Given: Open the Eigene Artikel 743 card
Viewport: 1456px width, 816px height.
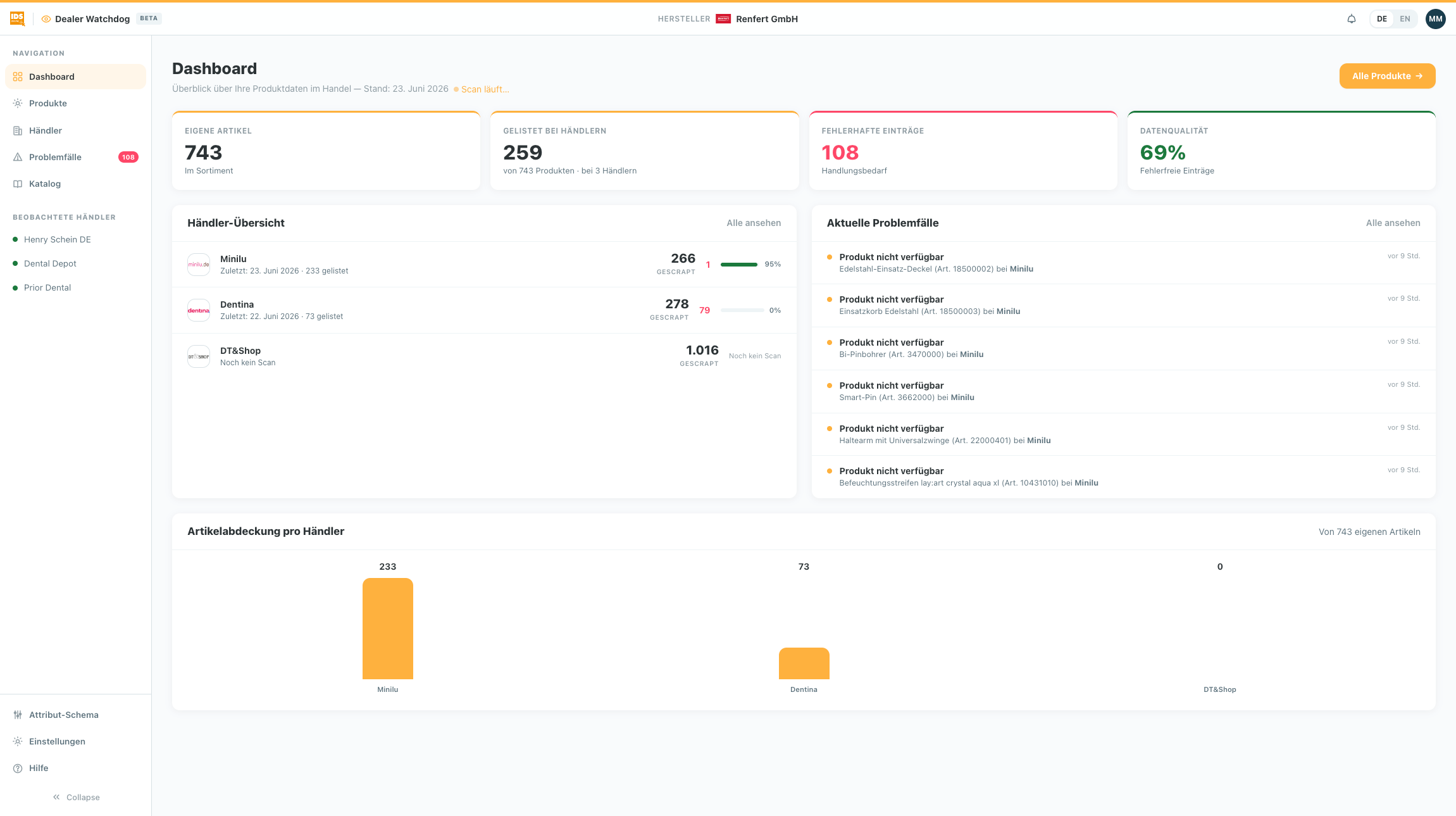Looking at the screenshot, I should pyautogui.click(x=326, y=151).
